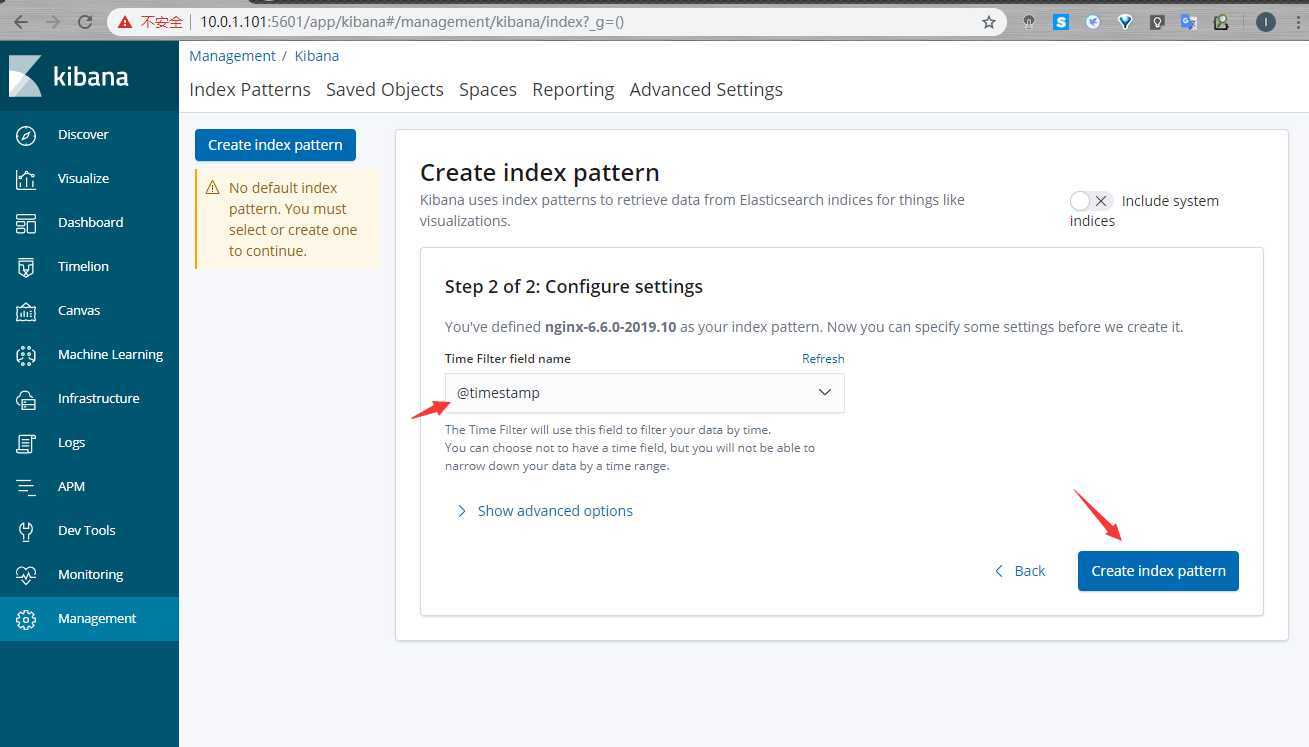Select the Timelion menu label
Screen dimensions: 1309x747
click(83, 267)
